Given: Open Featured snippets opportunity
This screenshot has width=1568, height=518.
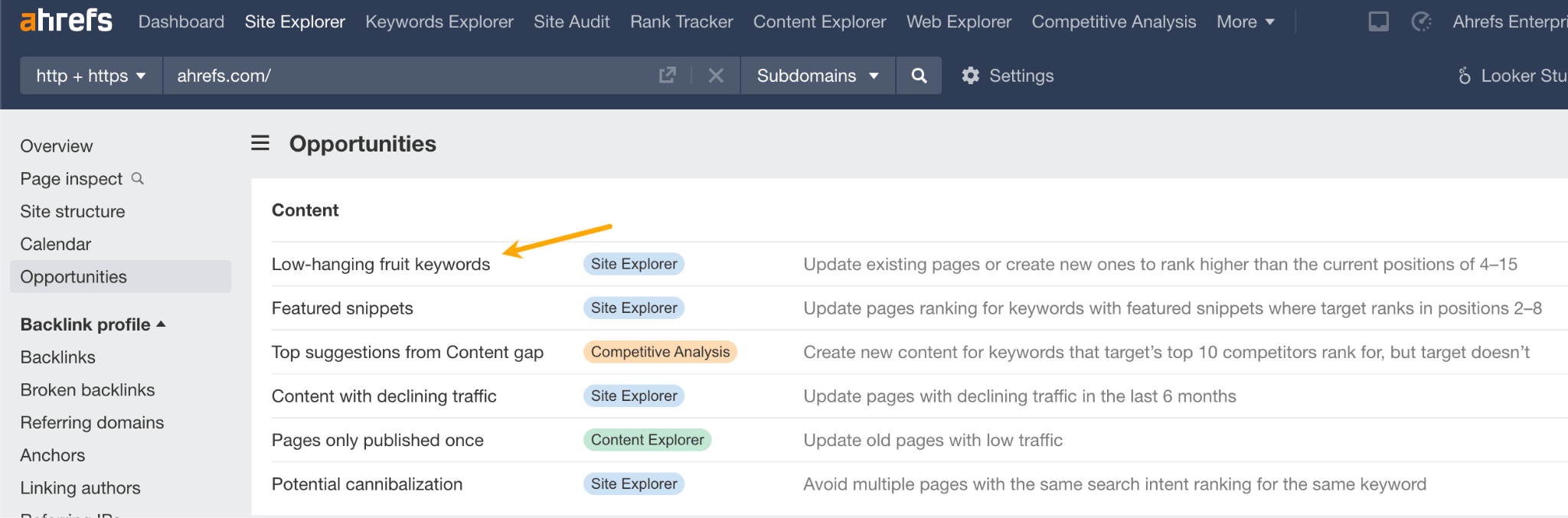Looking at the screenshot, I should click(x=342, y=308).
